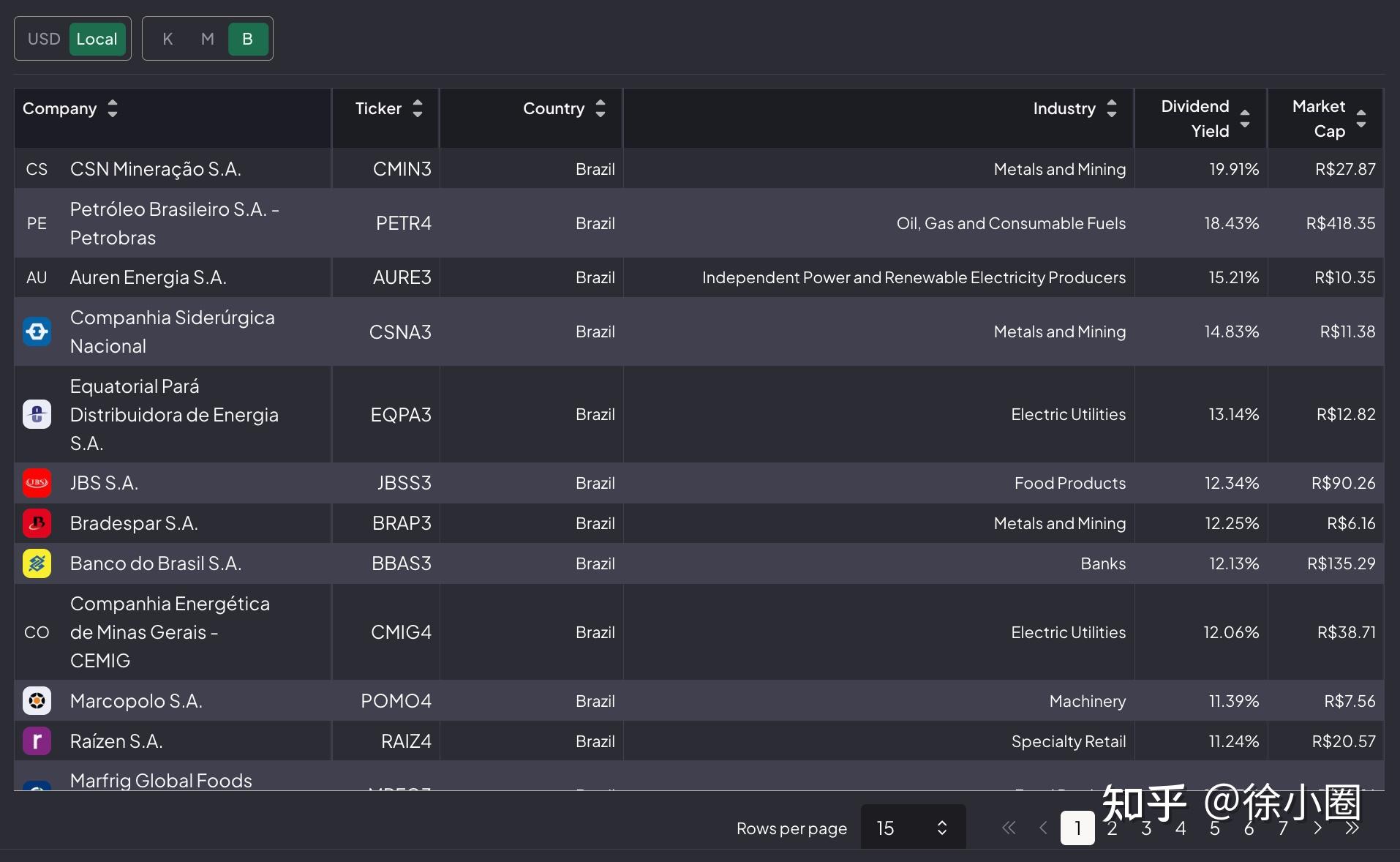Open the Petróleo Brasileiro S.A. company link
Screen dimensions: 1400x862
[x=174, y=223]
